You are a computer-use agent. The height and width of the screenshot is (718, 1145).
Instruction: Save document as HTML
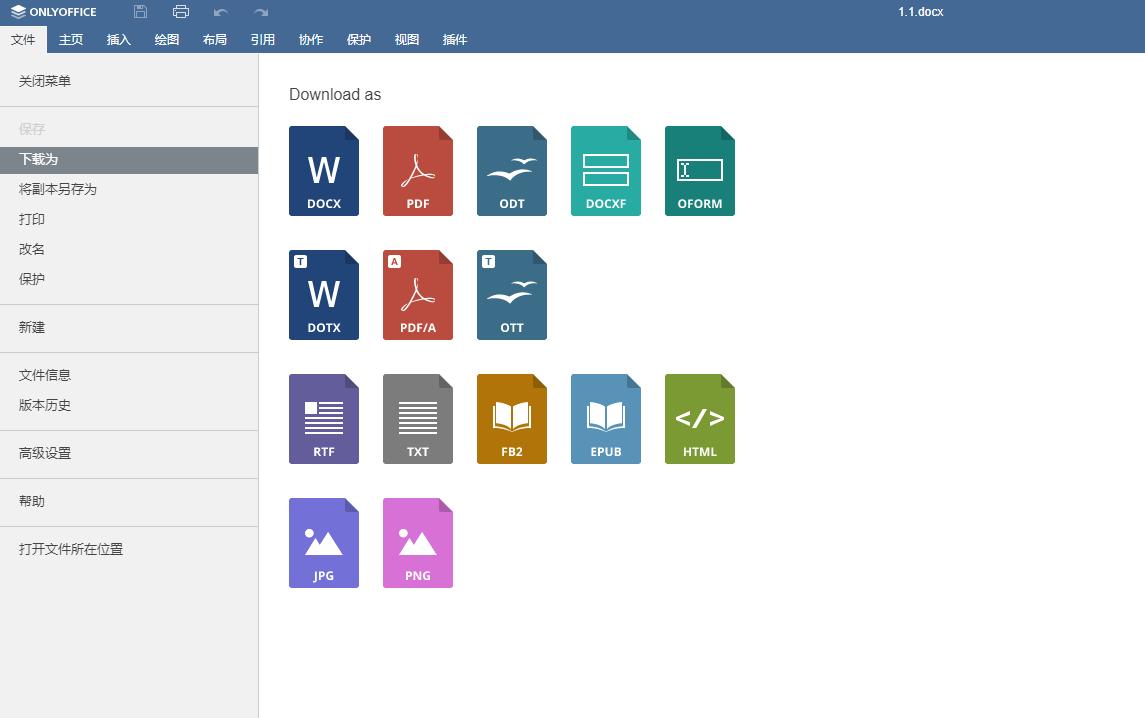[x=699, y=418]
